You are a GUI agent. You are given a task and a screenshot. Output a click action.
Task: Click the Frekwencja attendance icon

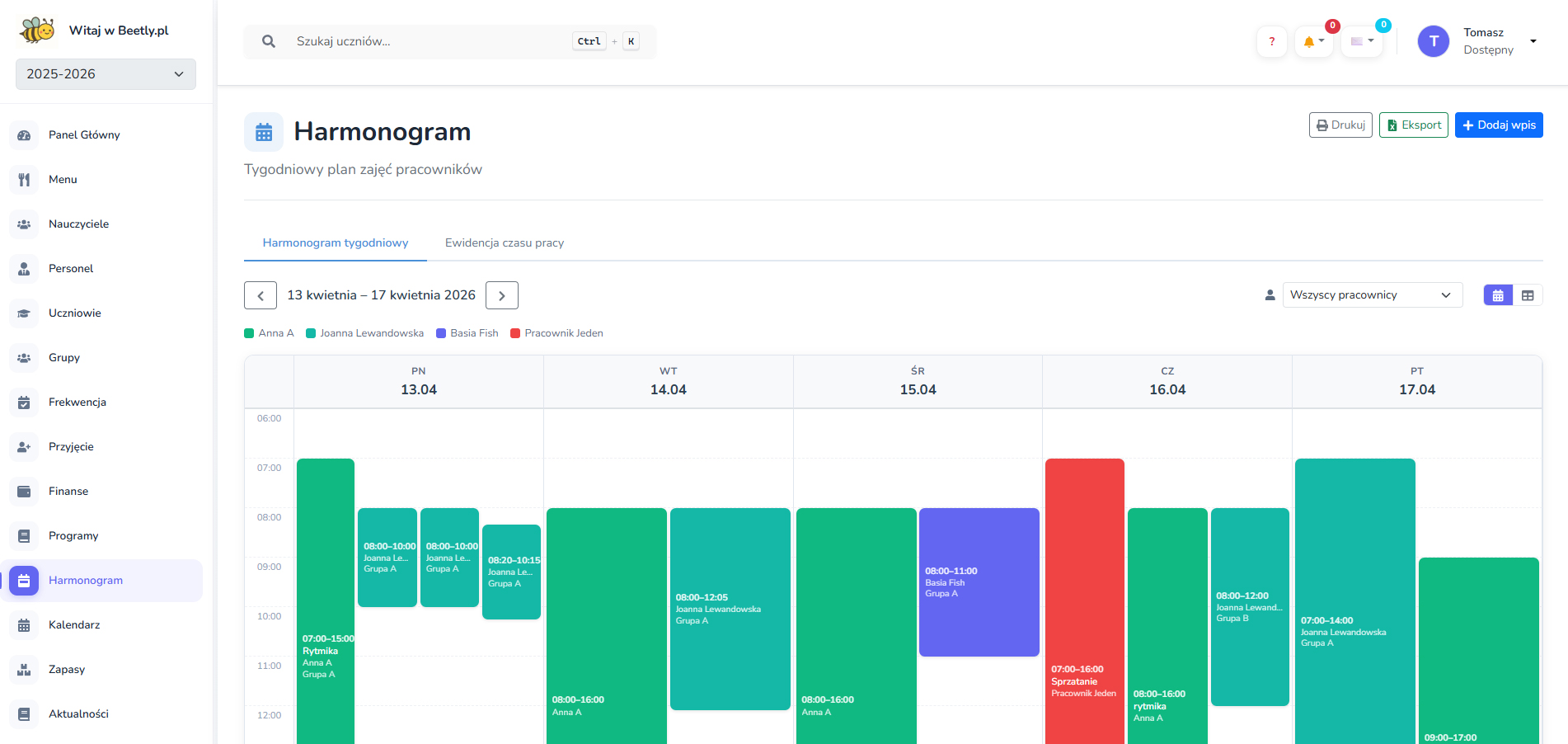point(24,403)
